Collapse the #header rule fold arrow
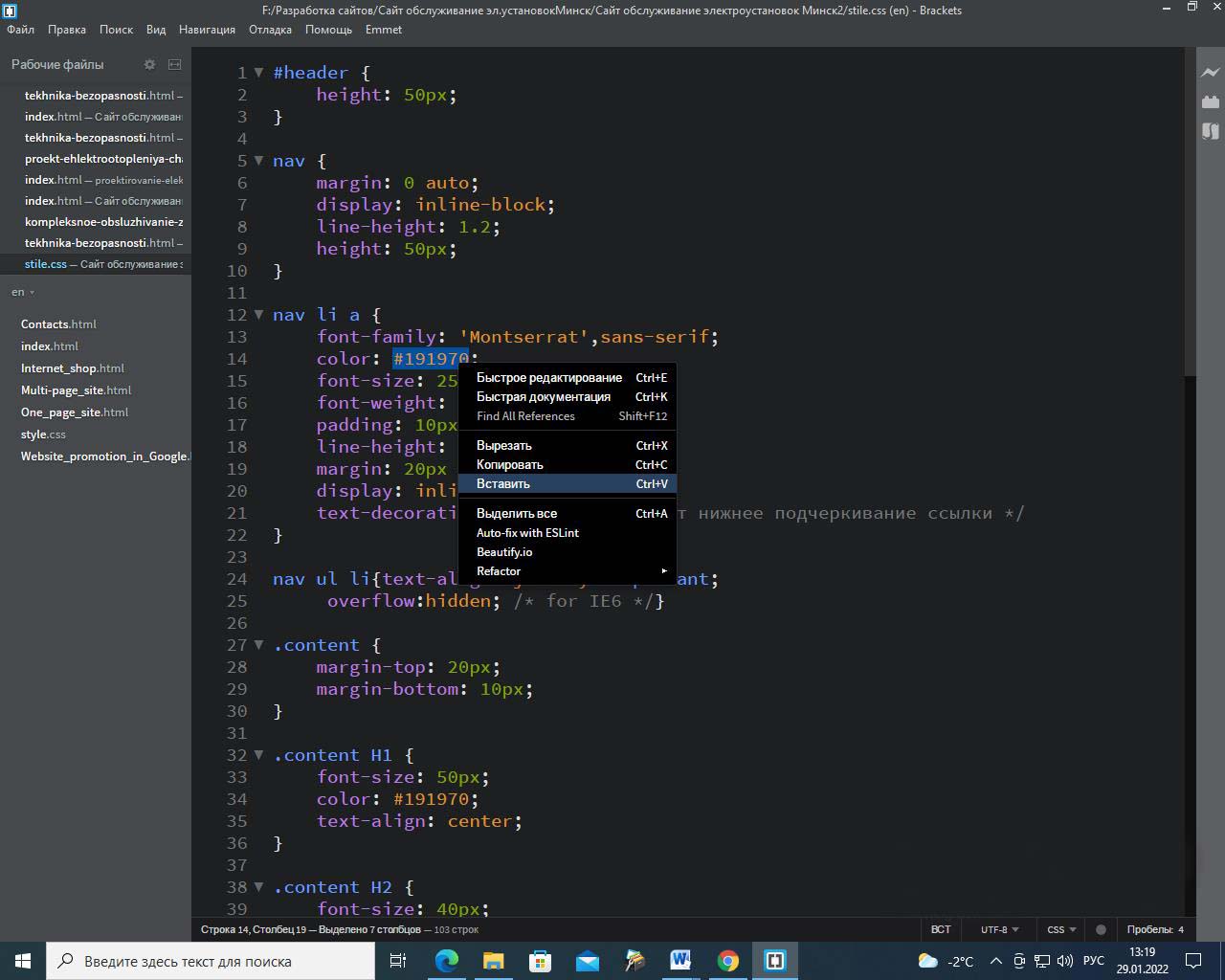The width and height of the screenshot is (1225, 980). pyautogui.click(x=258, y=73)
